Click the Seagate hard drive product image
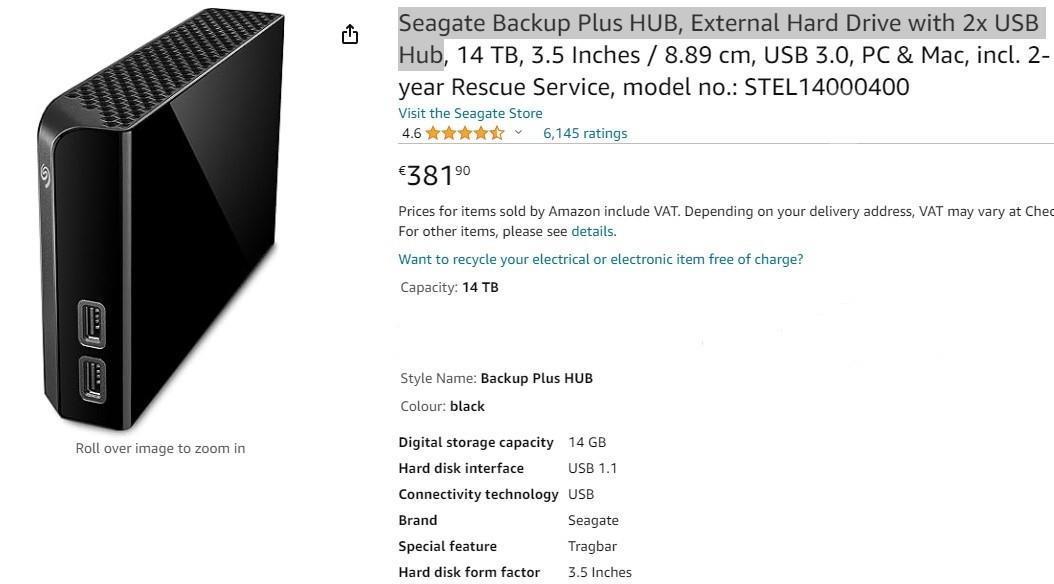1054x584 pixels. (x=160, y=220)
